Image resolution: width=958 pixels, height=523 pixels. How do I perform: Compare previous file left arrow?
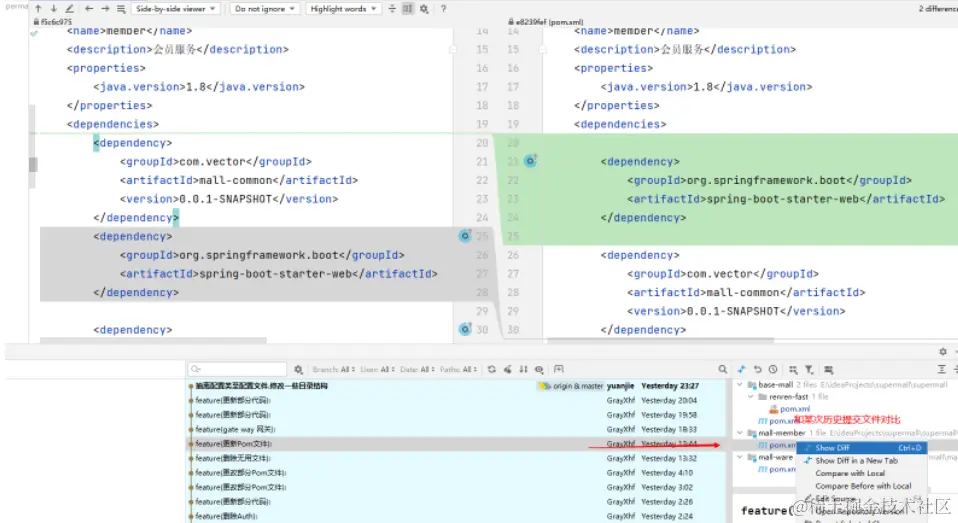[89, 9]
